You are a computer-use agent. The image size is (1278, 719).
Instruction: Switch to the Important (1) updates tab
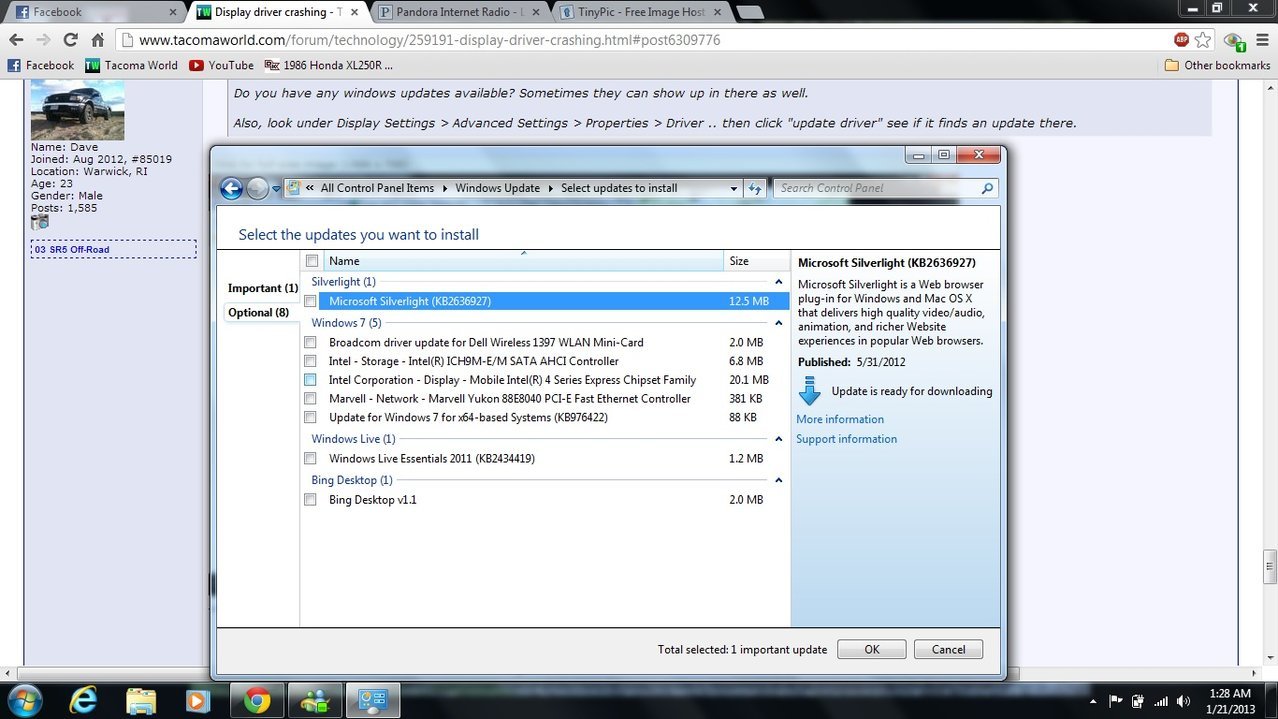[263, 288]
